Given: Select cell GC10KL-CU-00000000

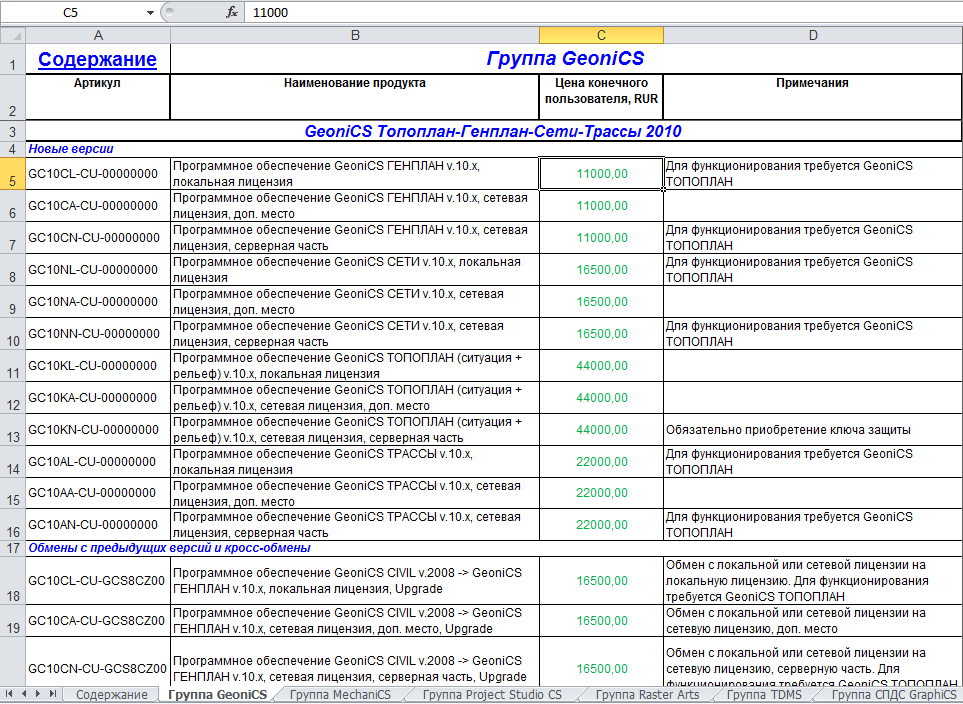Looking at the screenshot, I should coord(98,366).
